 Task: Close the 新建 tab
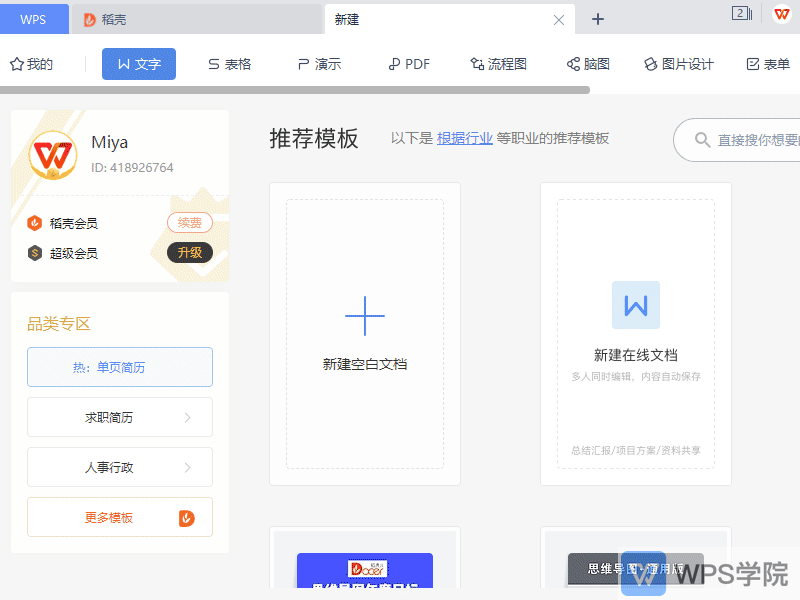pyautogui.click(x=559, y=20)
